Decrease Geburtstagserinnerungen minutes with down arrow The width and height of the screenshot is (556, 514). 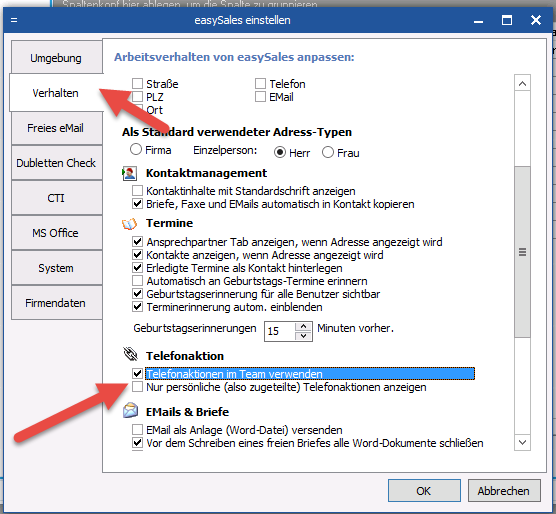coord(303,336)
